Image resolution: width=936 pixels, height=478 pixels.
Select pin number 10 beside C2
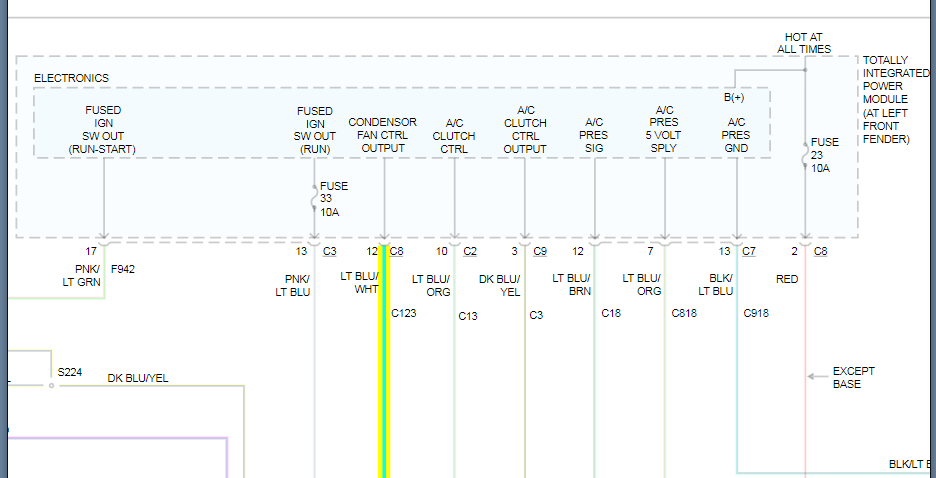441,252
